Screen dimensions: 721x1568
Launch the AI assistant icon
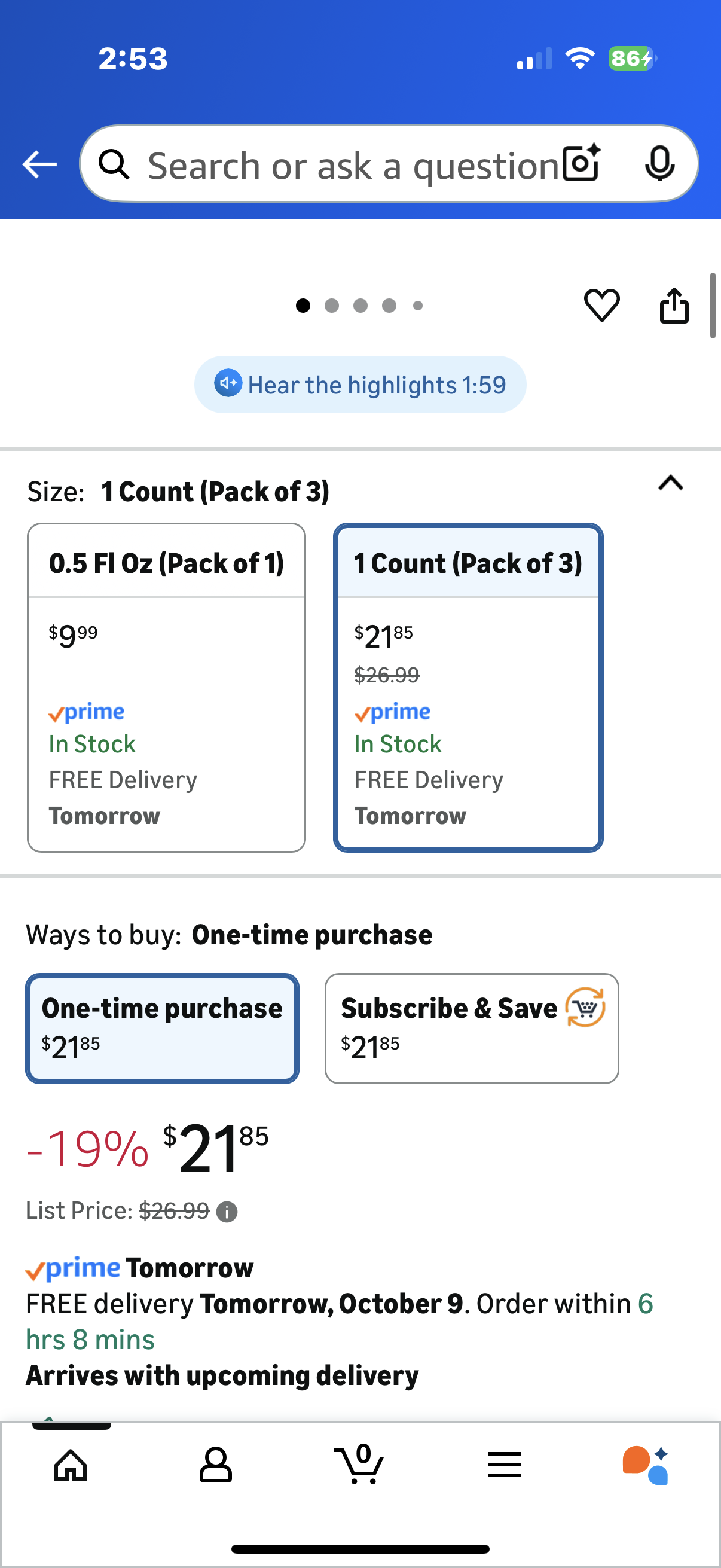(x=646, y=1465)
